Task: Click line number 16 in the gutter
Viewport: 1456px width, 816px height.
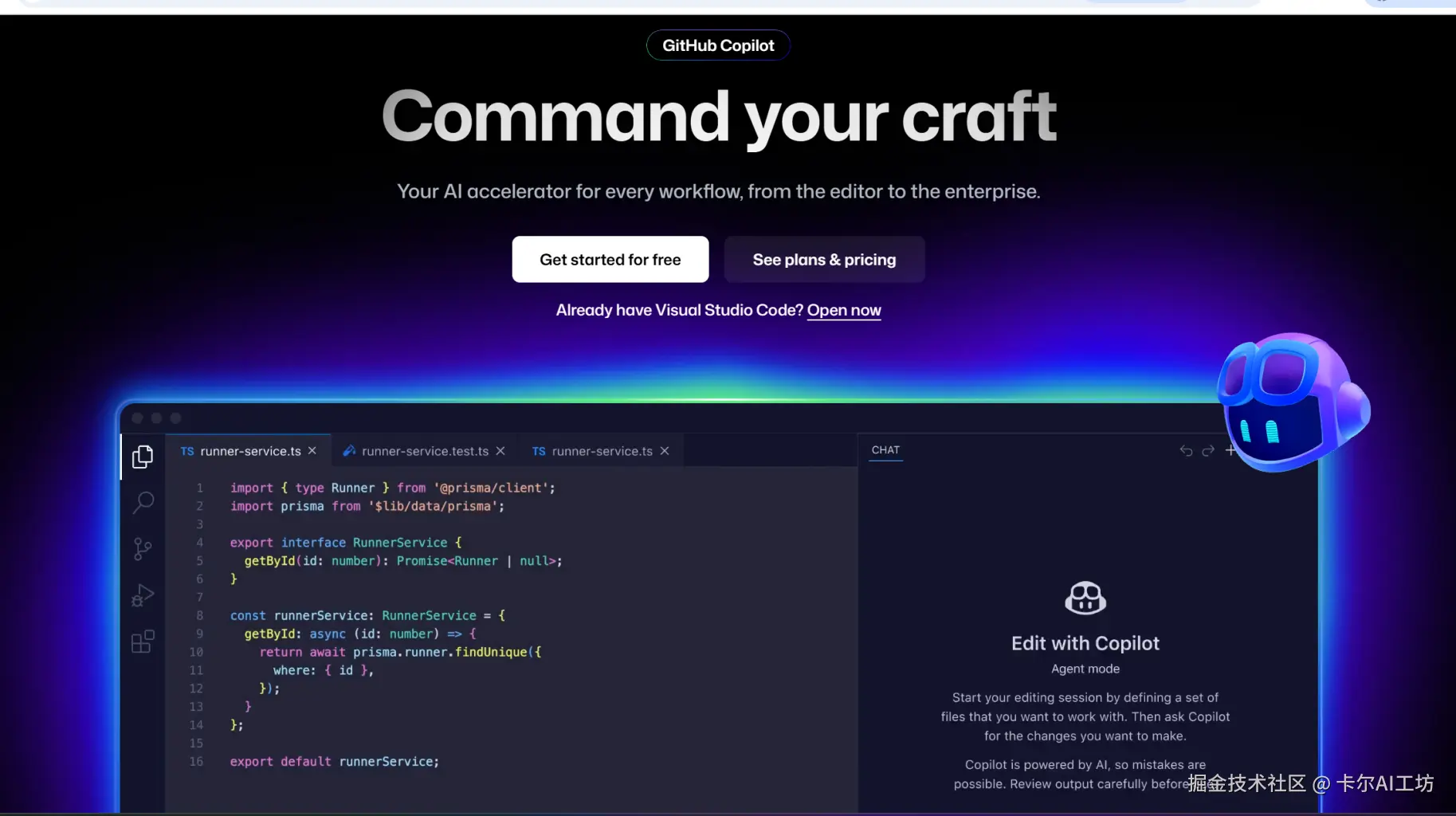Action: [196, 761]
